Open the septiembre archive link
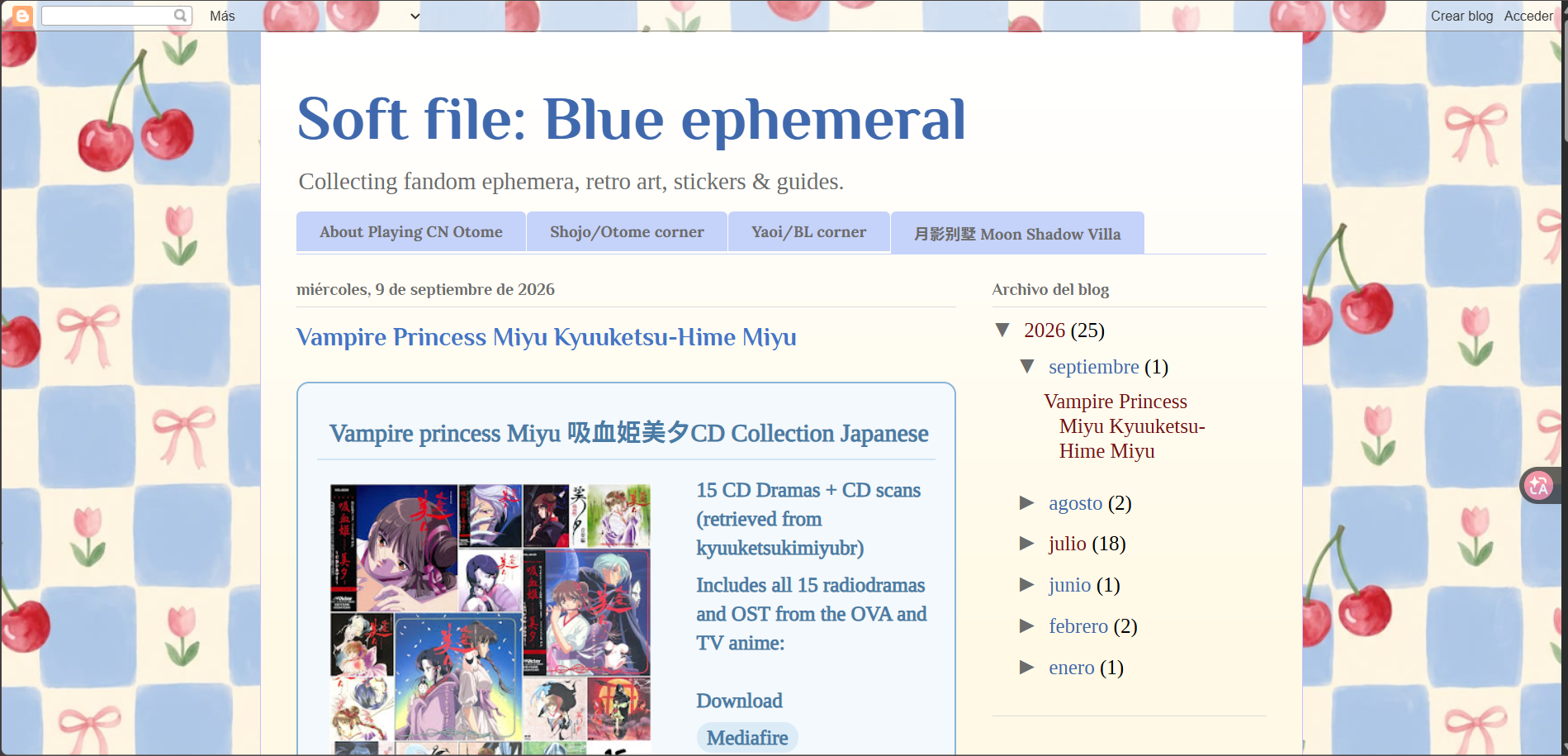The image size is (1568, 756). tap(1094, 367)
